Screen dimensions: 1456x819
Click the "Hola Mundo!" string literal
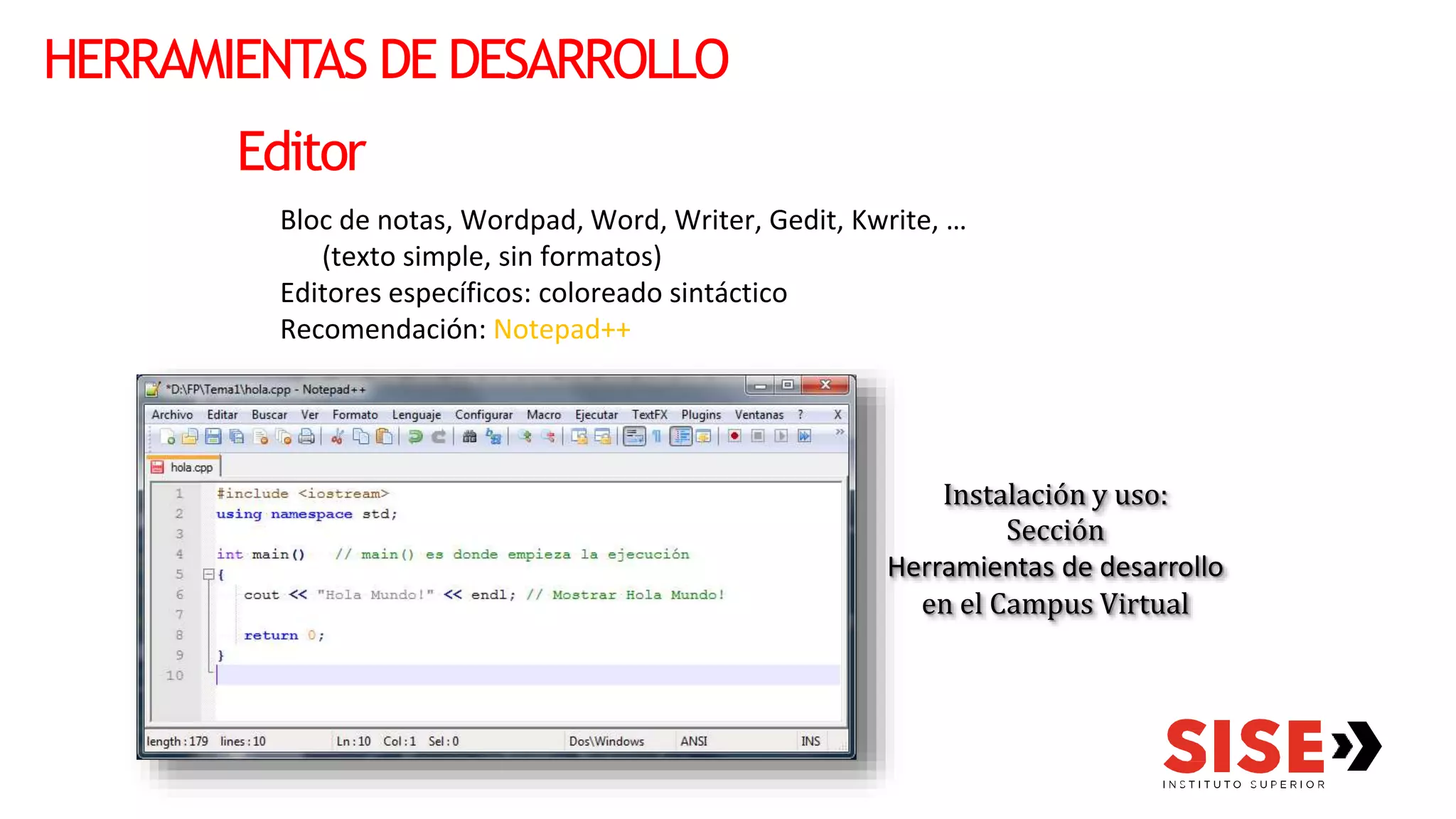pos(375,595)
